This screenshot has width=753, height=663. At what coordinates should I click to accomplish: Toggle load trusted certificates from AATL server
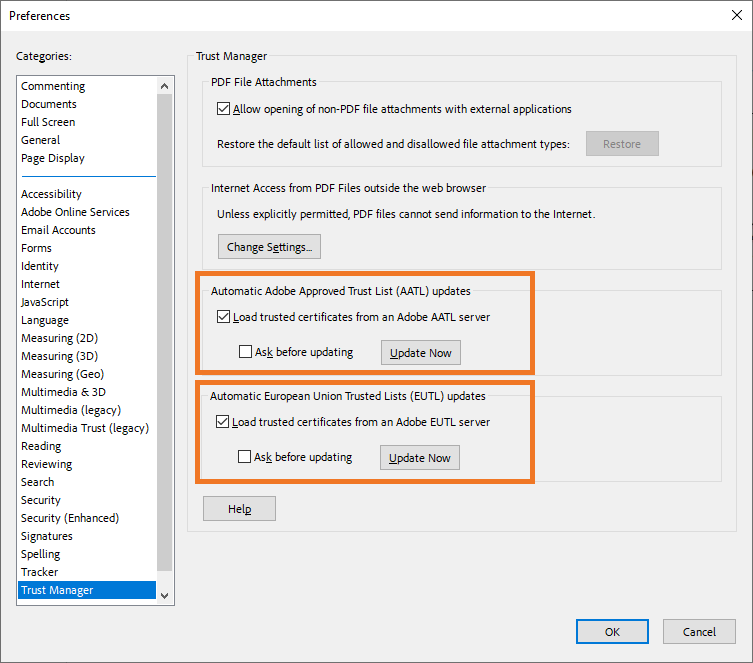point(223,317)
